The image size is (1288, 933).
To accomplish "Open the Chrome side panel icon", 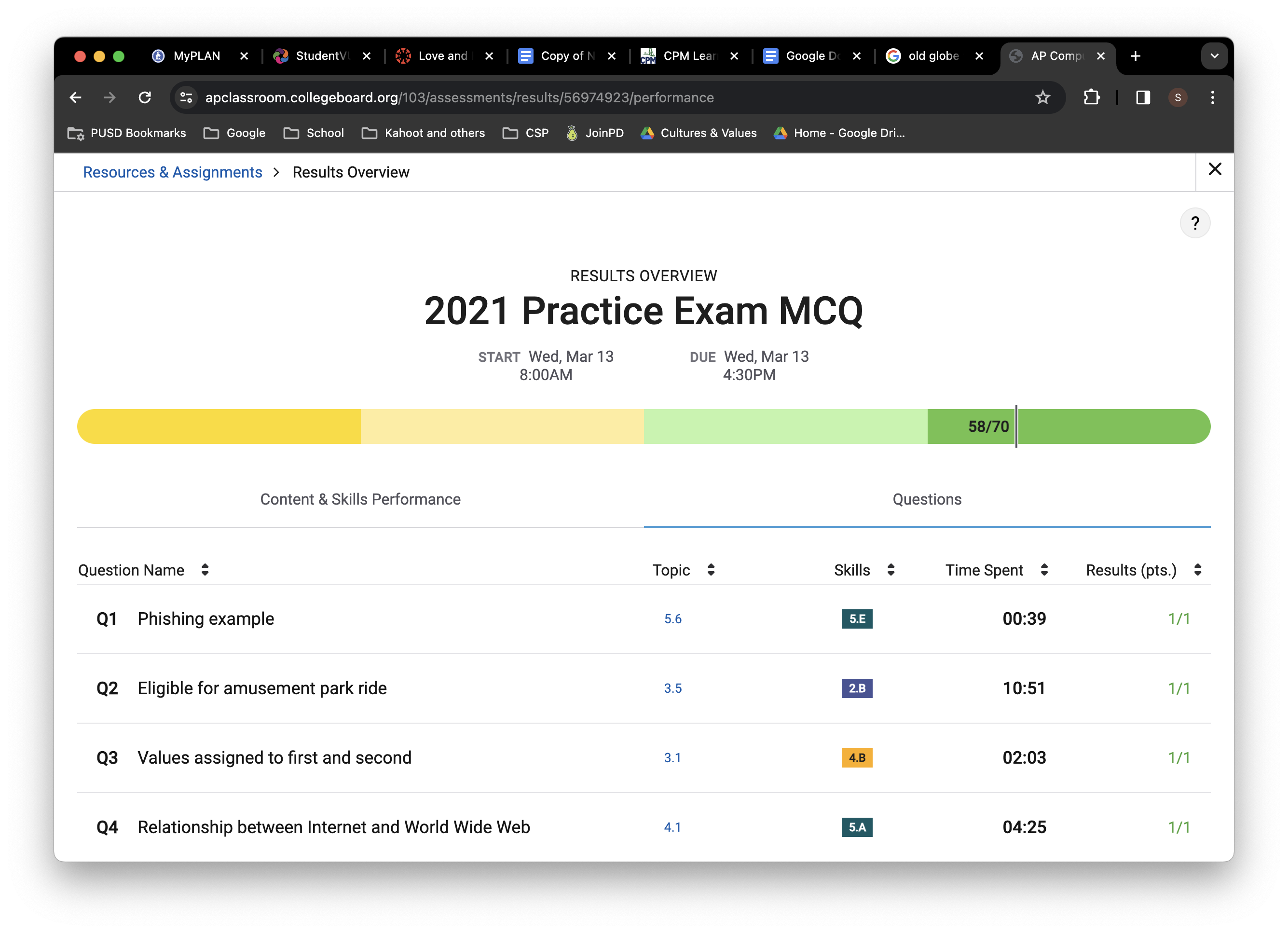I will point(1143,97).
